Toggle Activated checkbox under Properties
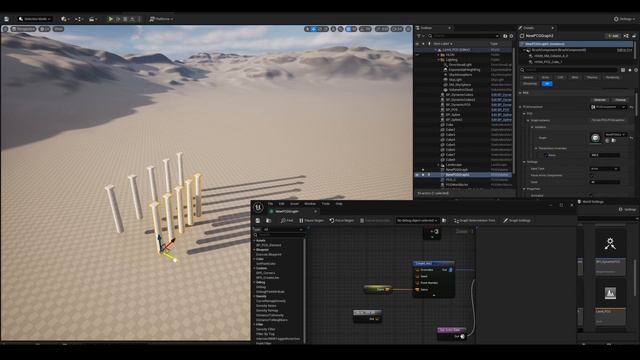This screenshot has height=360, width=640. 592,196
